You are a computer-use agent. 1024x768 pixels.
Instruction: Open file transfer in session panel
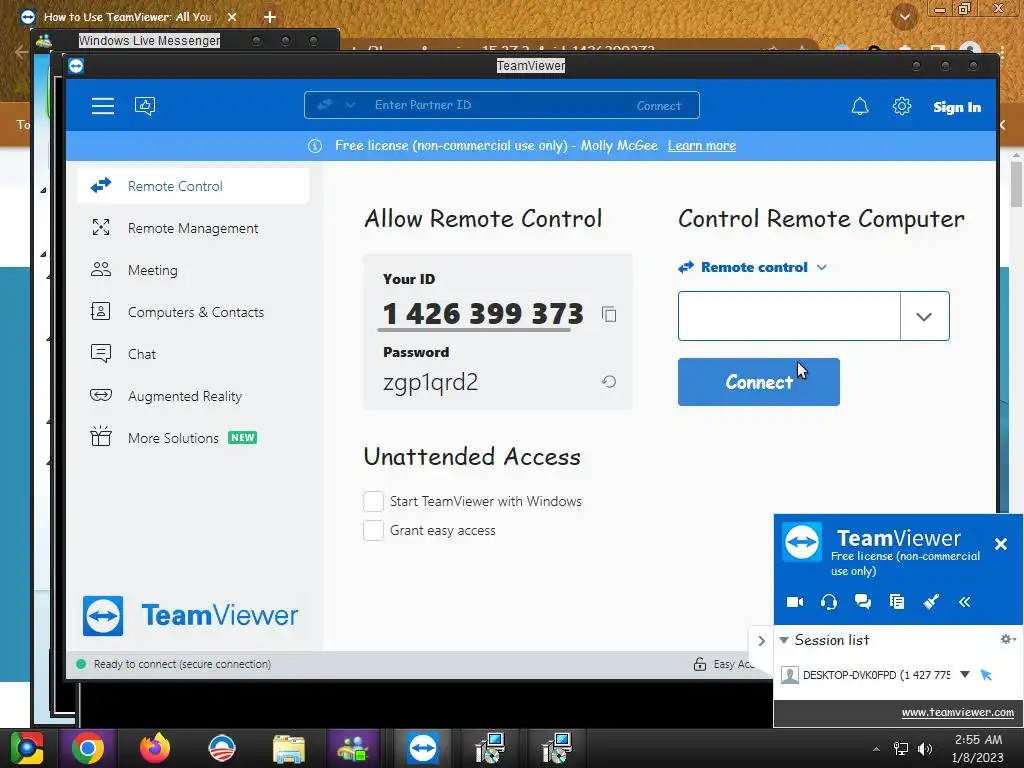(897, 602)
